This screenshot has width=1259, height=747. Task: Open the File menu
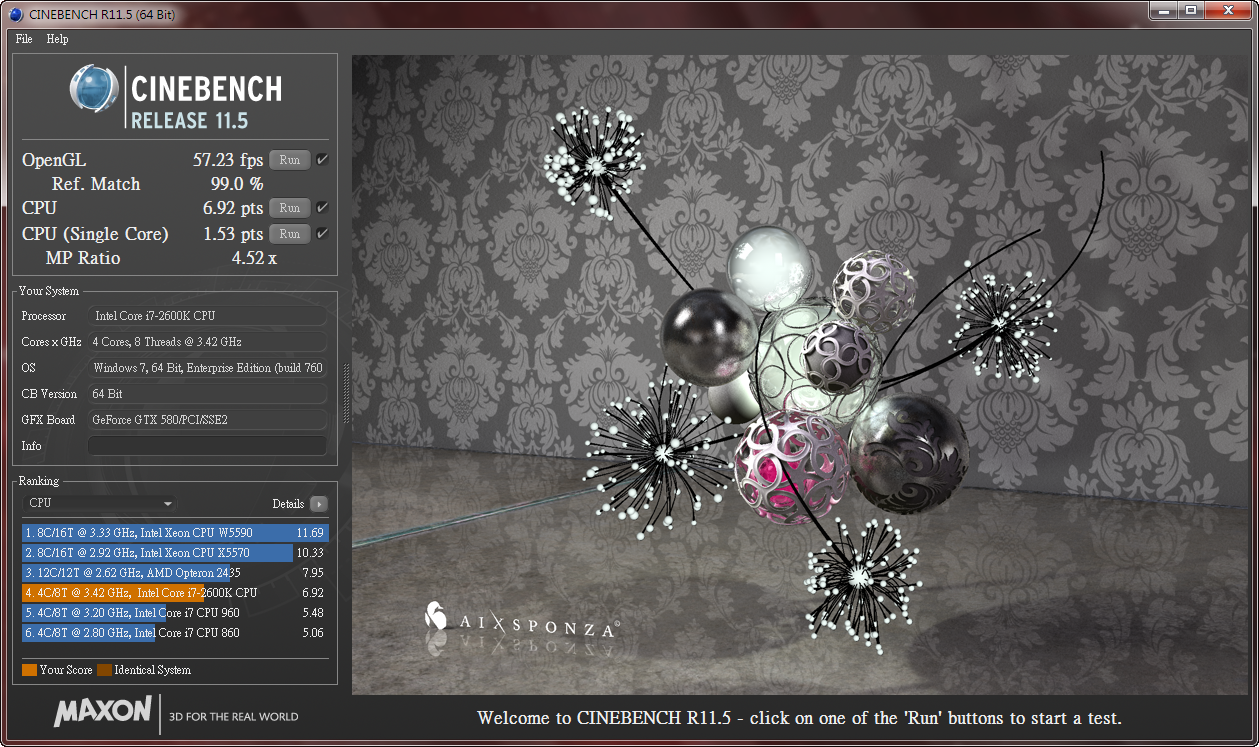(24, 39)
